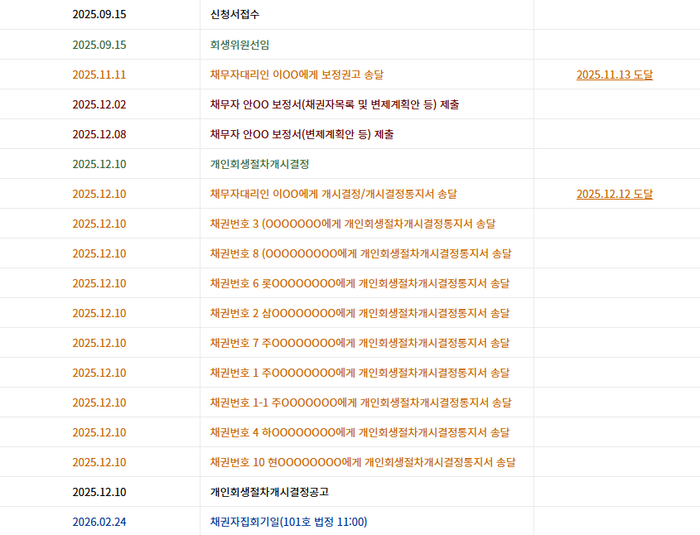Click date 2025.09.15 beside 회생위원선임

99,45
